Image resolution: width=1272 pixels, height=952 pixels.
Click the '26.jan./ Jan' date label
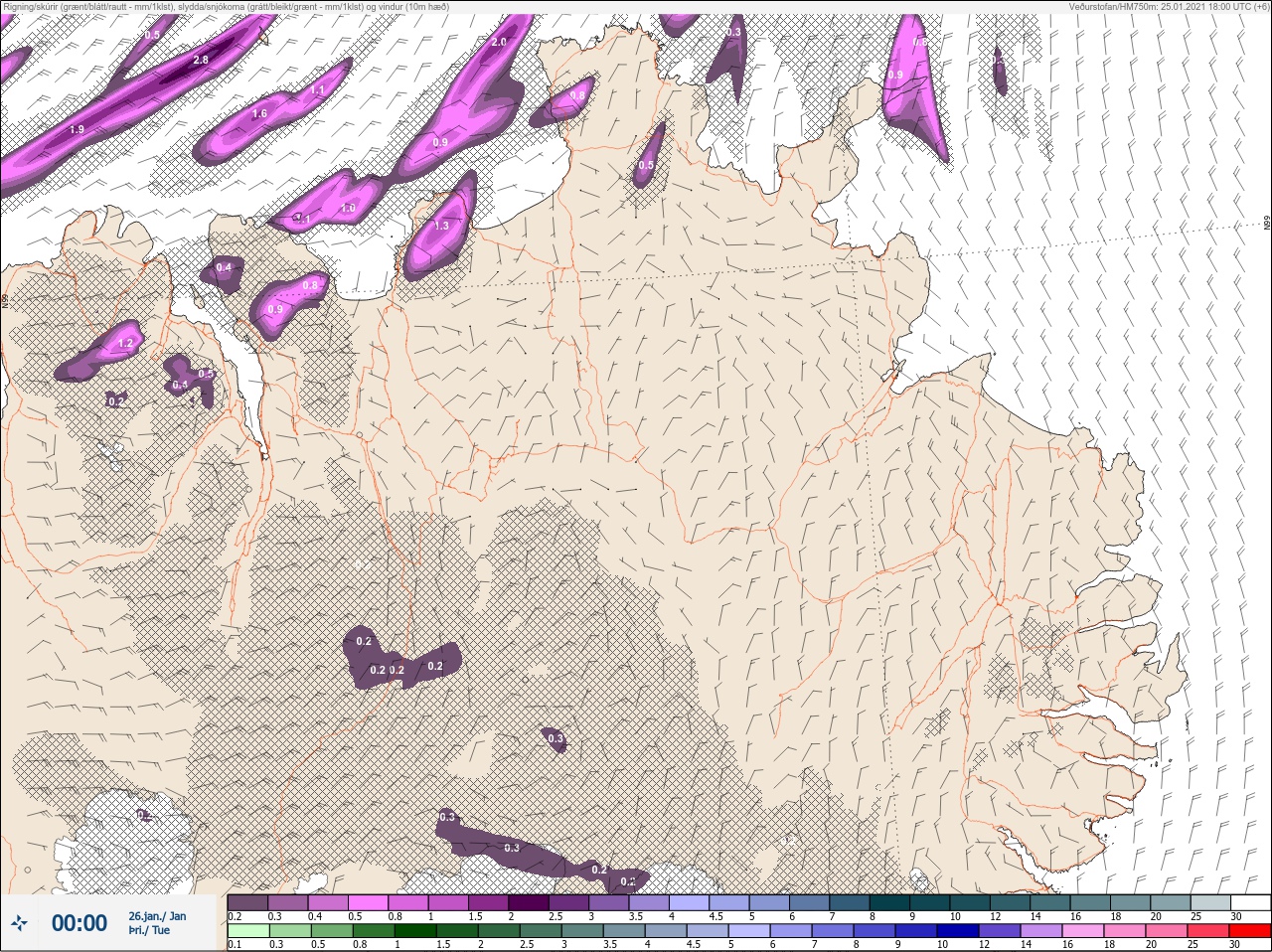pyautogui.click(x=157, y=915)
